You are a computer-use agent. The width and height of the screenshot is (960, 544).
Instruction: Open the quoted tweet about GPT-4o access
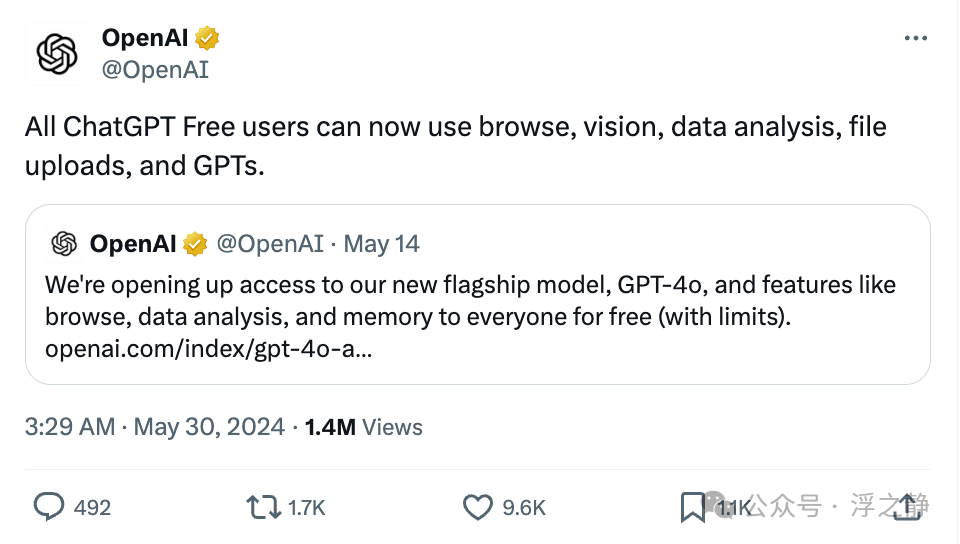click(478, 294)
